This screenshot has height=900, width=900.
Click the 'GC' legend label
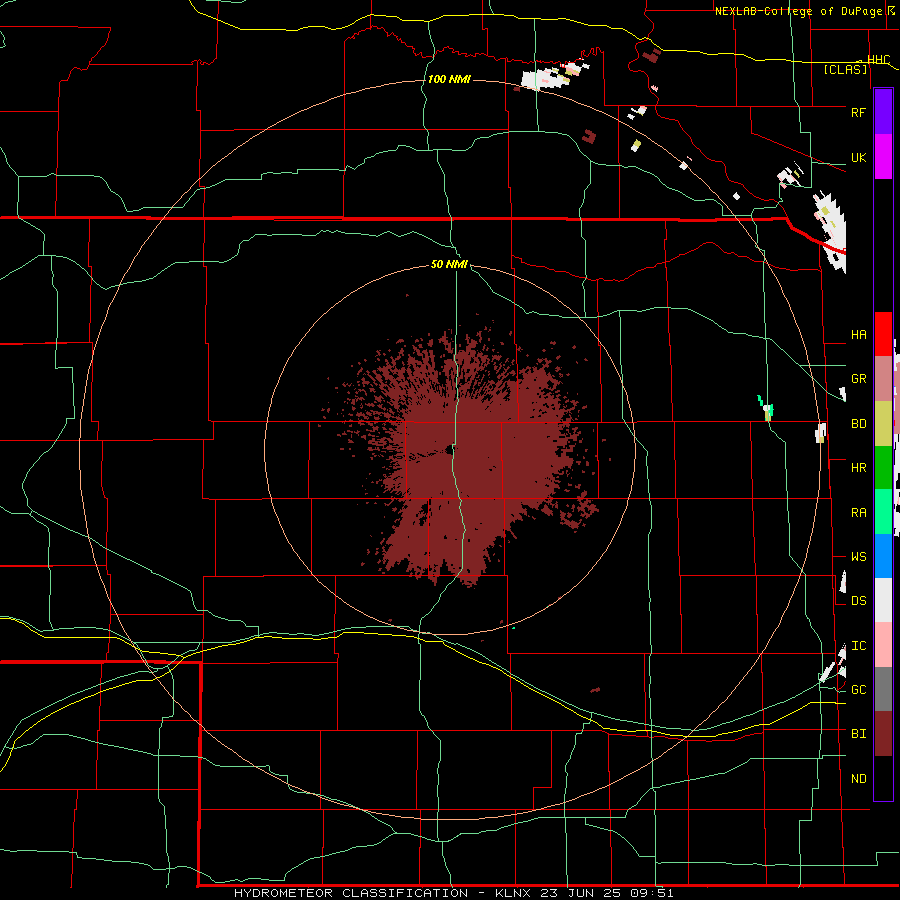858,690
